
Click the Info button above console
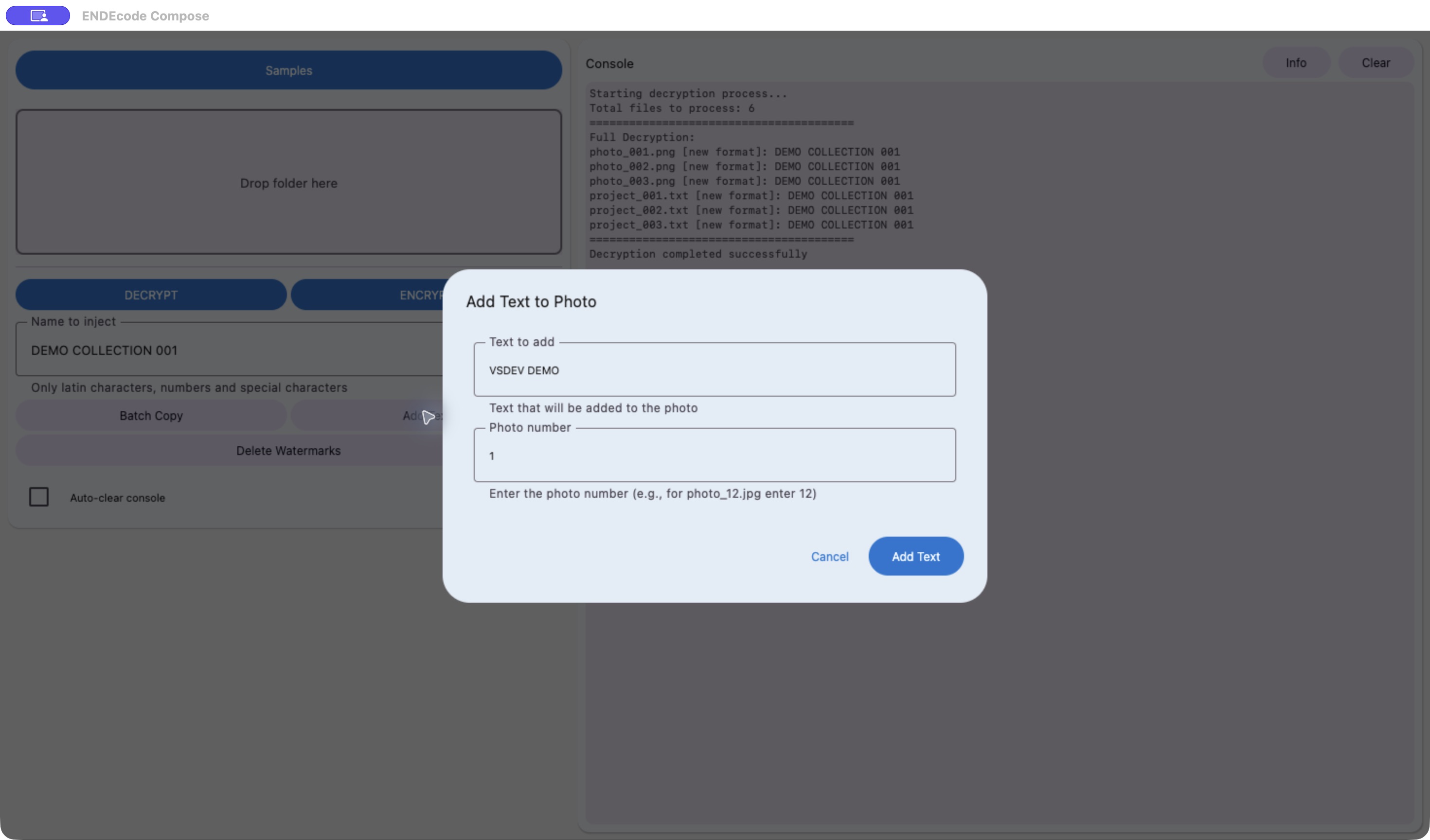coord(1296,62)
